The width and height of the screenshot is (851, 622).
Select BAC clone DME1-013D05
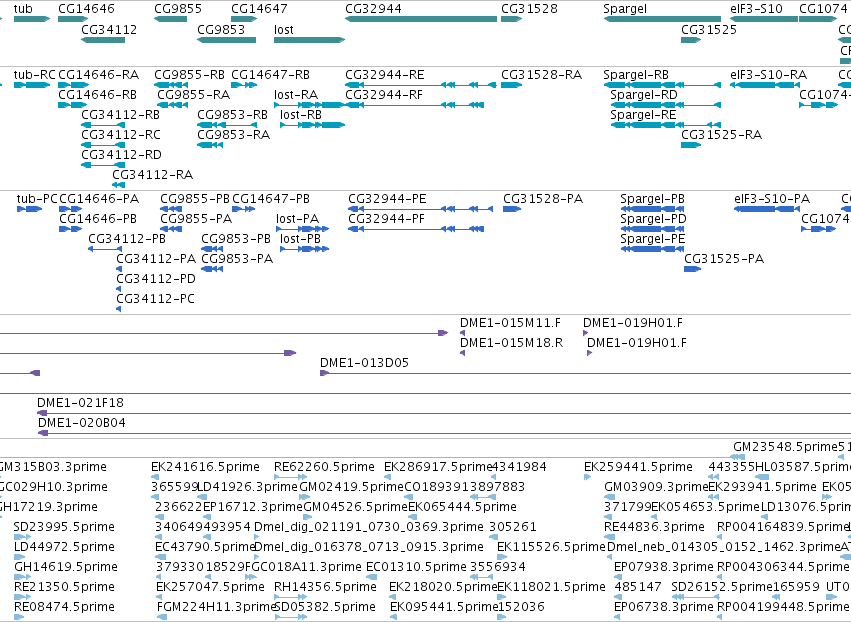coord(365,363)
